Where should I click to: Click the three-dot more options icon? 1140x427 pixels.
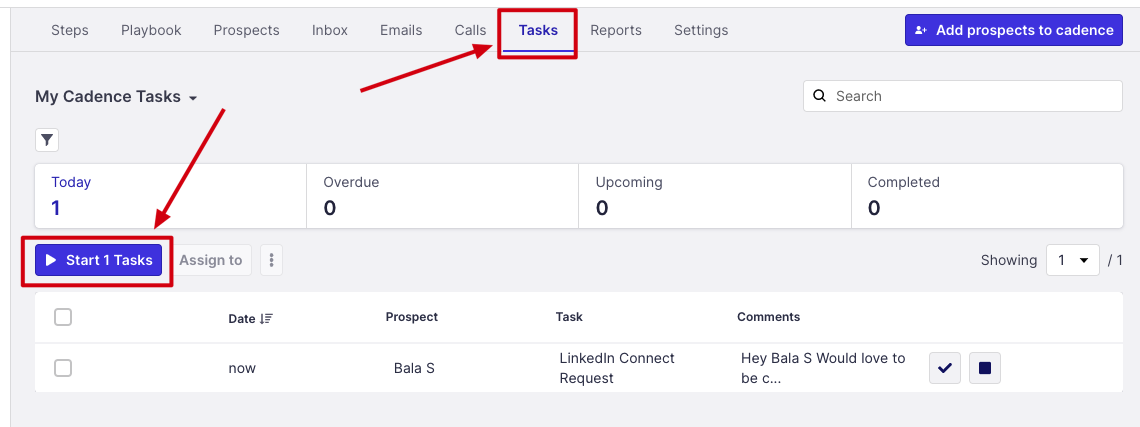[271, 260]
